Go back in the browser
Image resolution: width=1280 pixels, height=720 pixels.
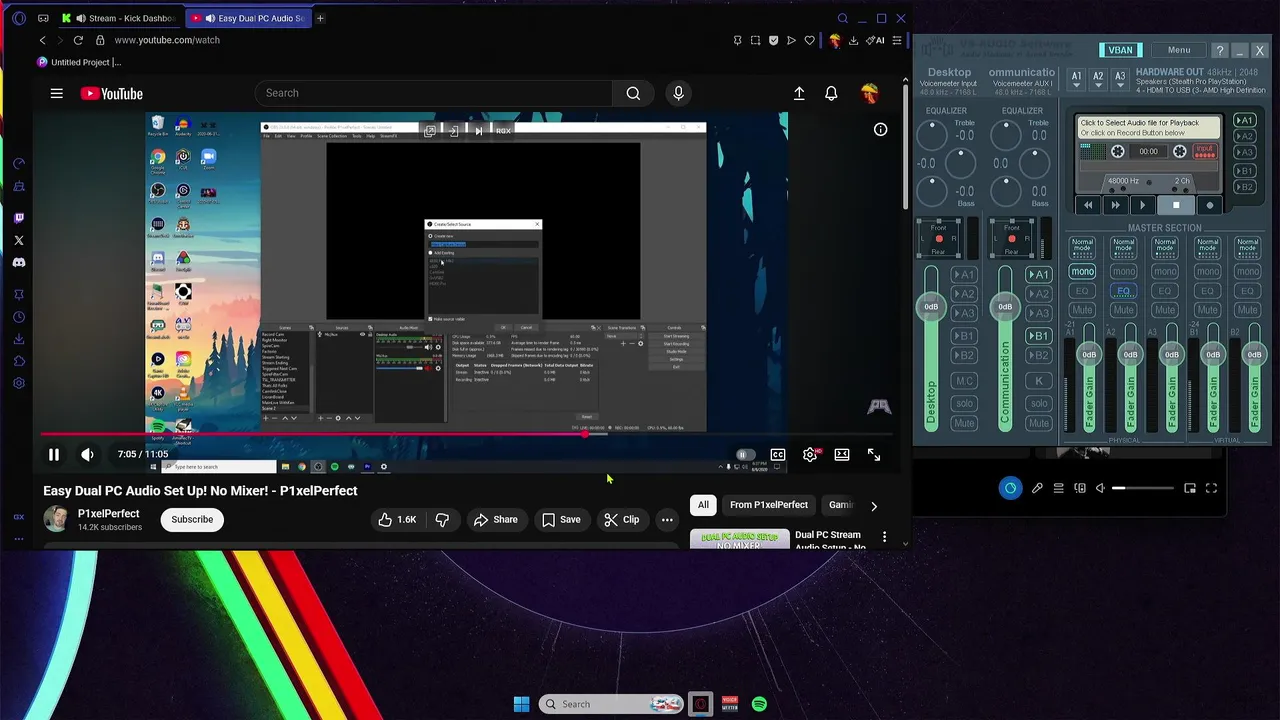pos(42,40)
